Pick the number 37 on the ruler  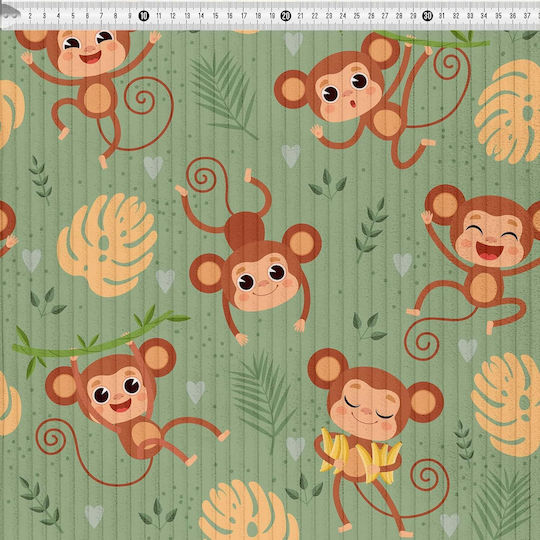tap(527, 16)
